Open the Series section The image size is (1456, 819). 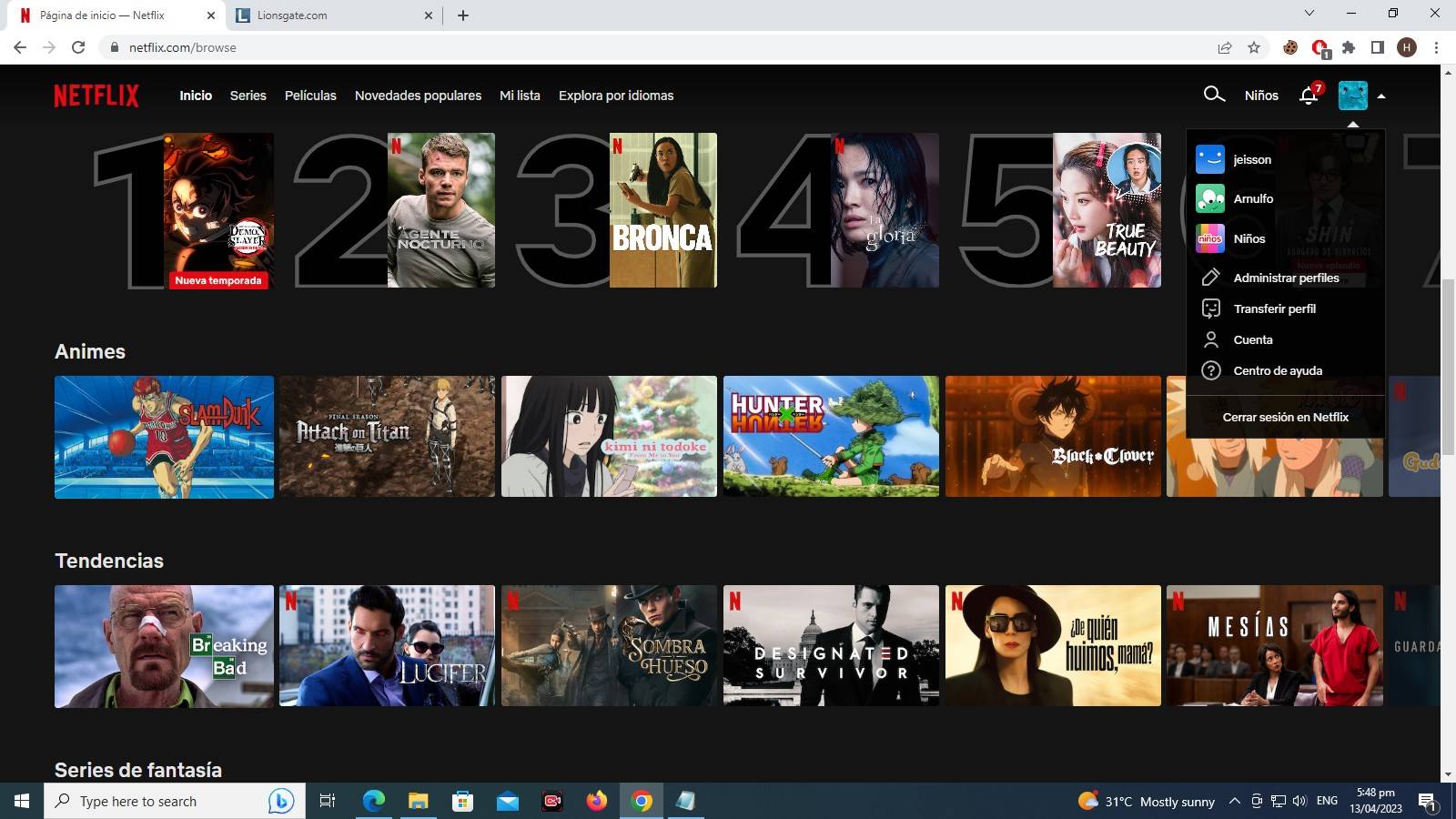tap(248, 96)
